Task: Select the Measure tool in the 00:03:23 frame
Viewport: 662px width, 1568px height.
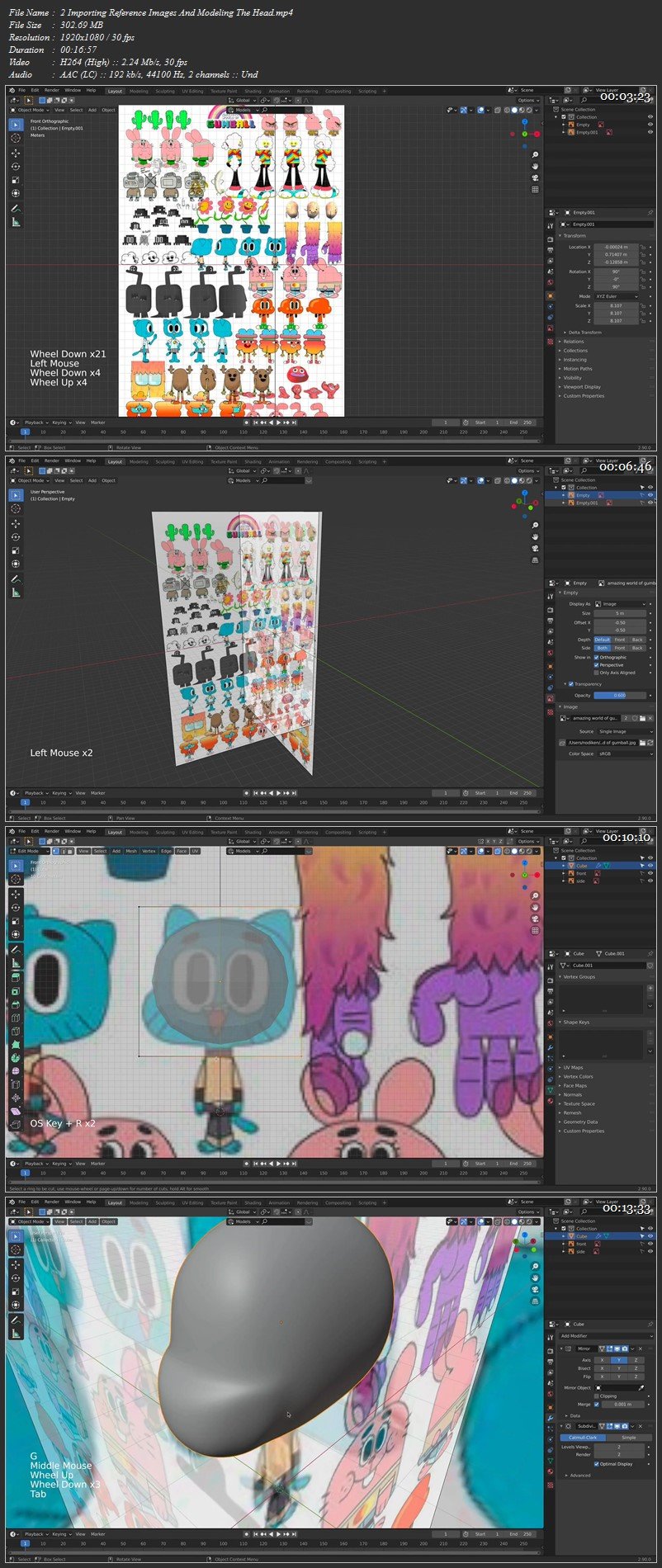Action: tap(16, 222)
